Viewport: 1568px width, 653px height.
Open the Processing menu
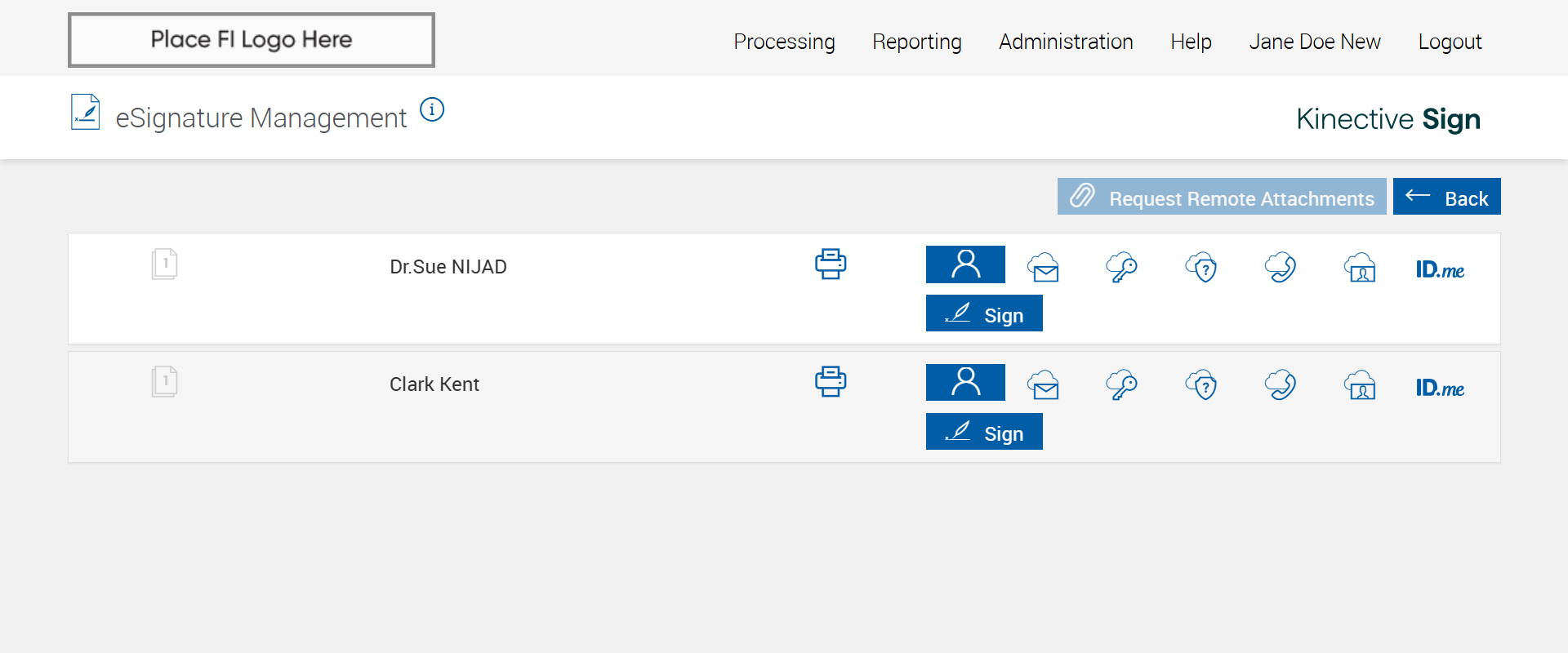(x=784, y=42)
